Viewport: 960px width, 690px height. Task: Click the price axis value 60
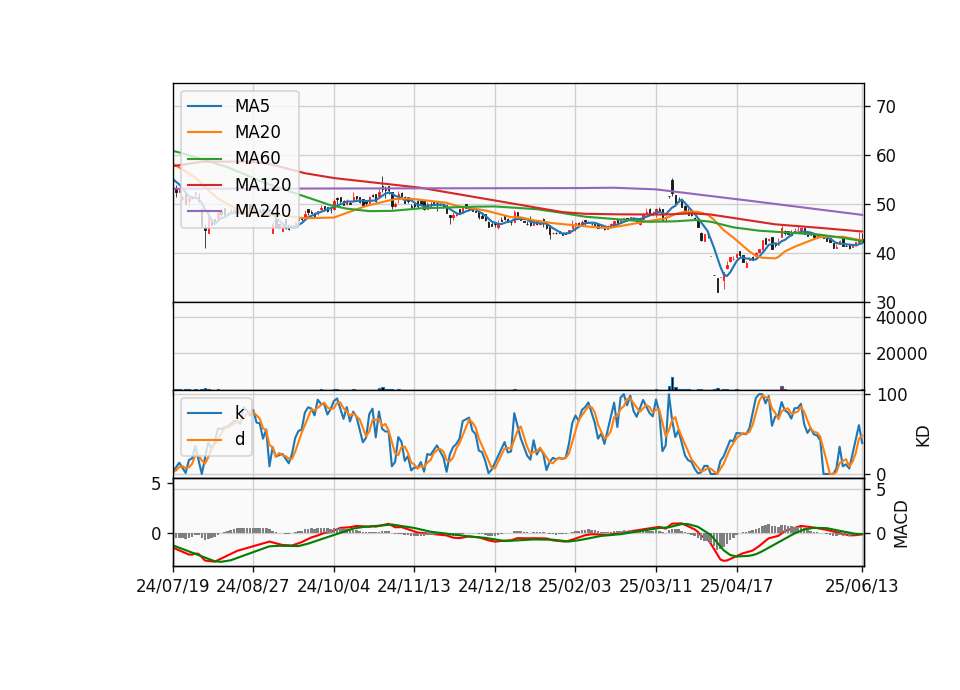click(886, 156)
